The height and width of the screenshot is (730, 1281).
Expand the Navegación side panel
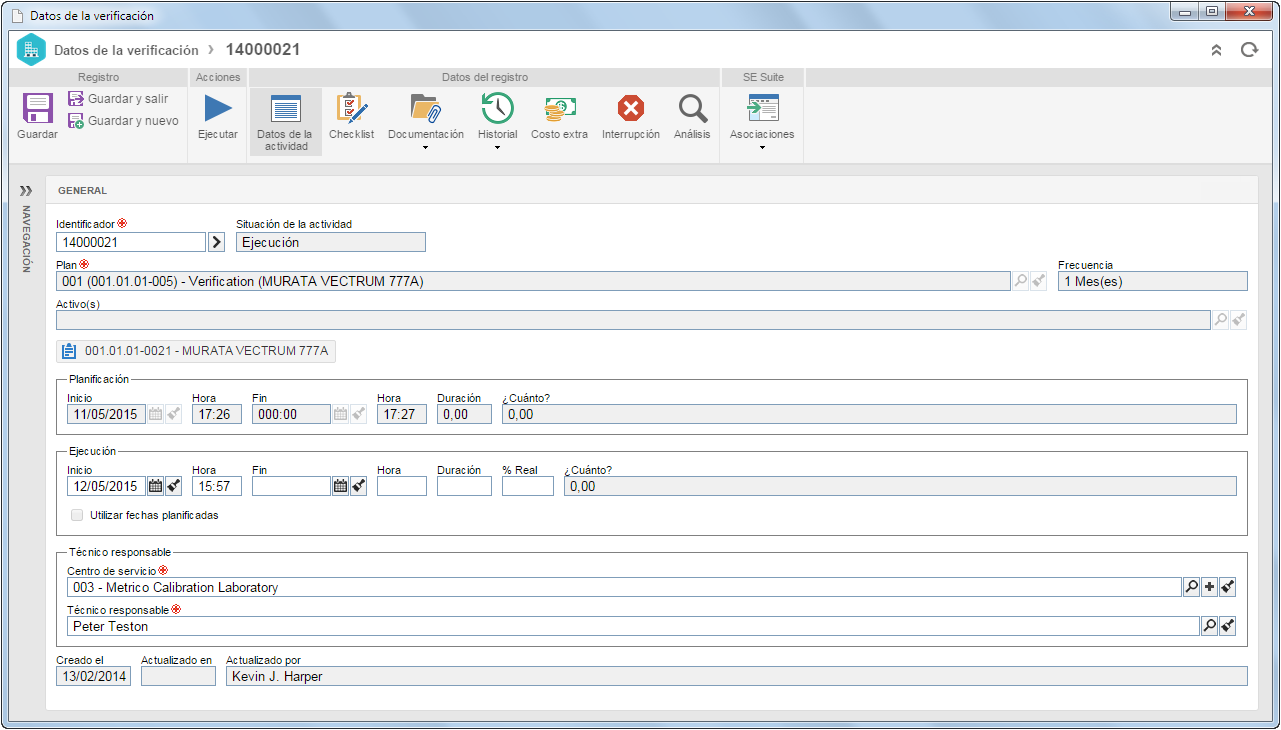tap(26, 190)
